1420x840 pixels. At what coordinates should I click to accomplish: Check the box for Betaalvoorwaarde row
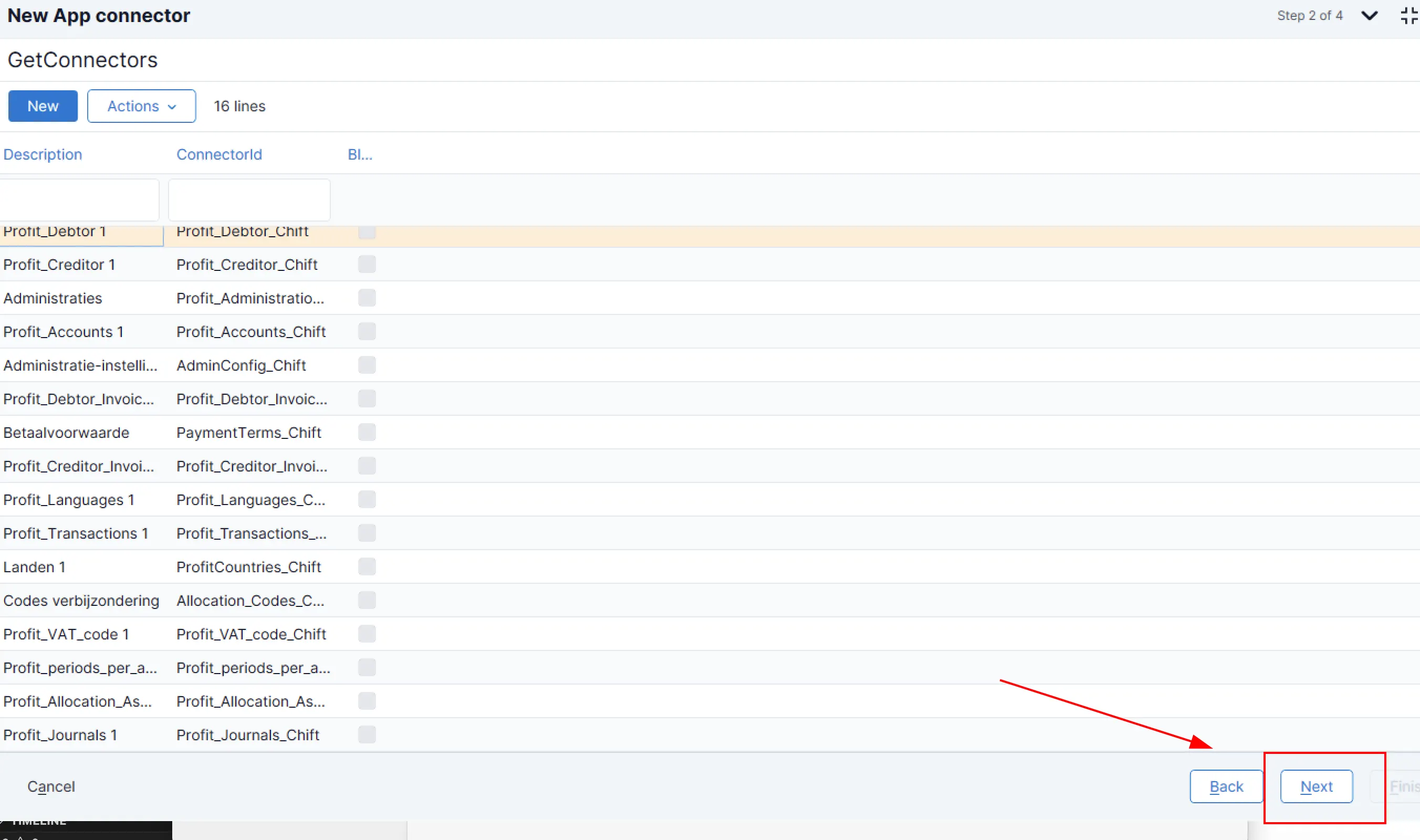pyautogui.click(x=367, y=433)
